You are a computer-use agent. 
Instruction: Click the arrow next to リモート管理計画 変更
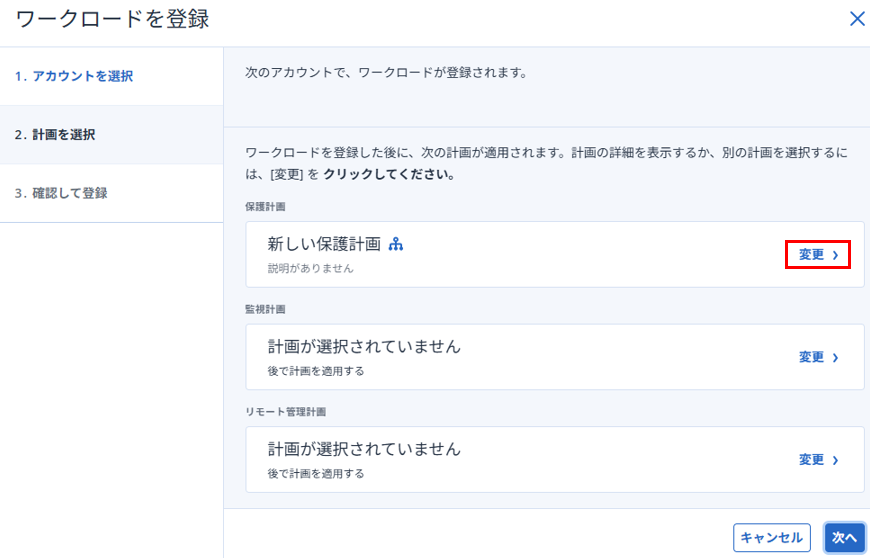coord(836,460)
